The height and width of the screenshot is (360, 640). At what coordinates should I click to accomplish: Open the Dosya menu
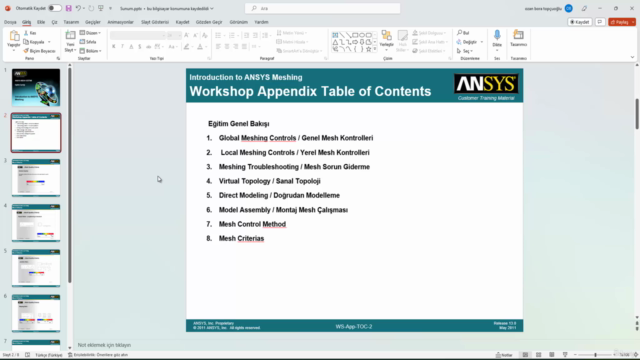[10, 22]
